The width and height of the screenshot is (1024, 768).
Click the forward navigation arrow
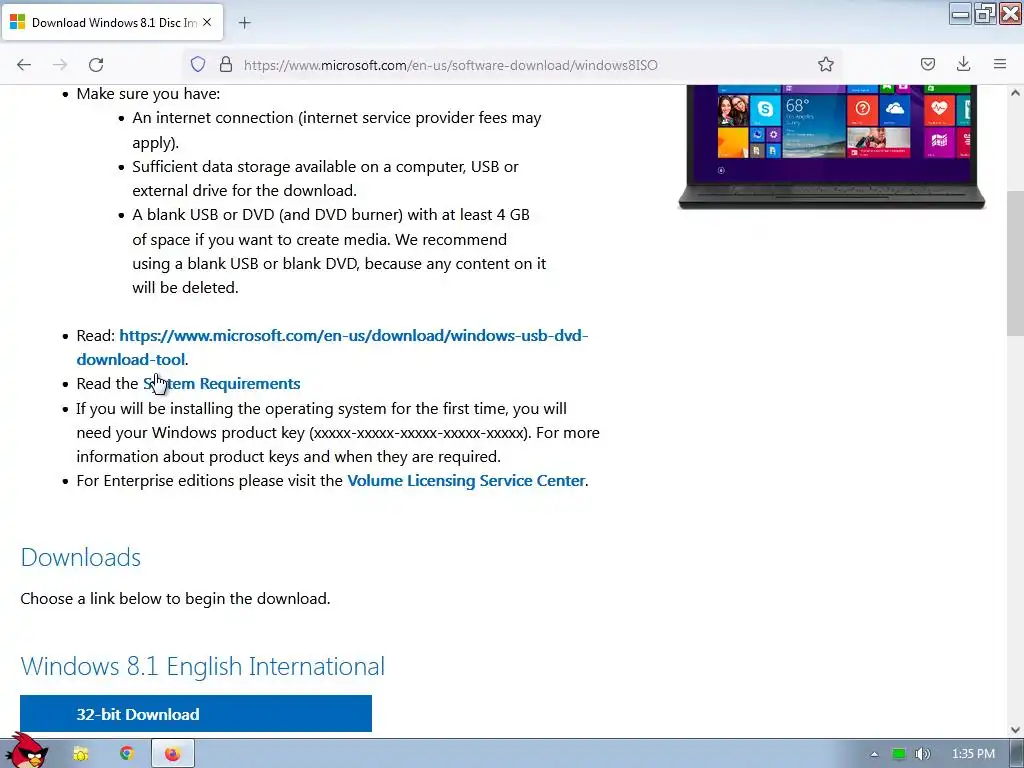[60, 65]
